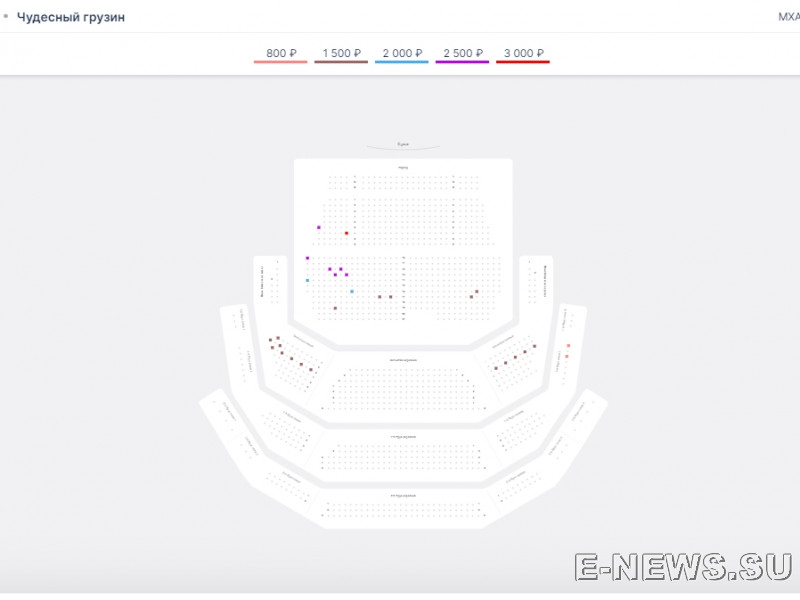Toggle the 2 000 ₽ price filter
Image resolution: width=800 pixels, height=600 pixels.
[401, 54]
